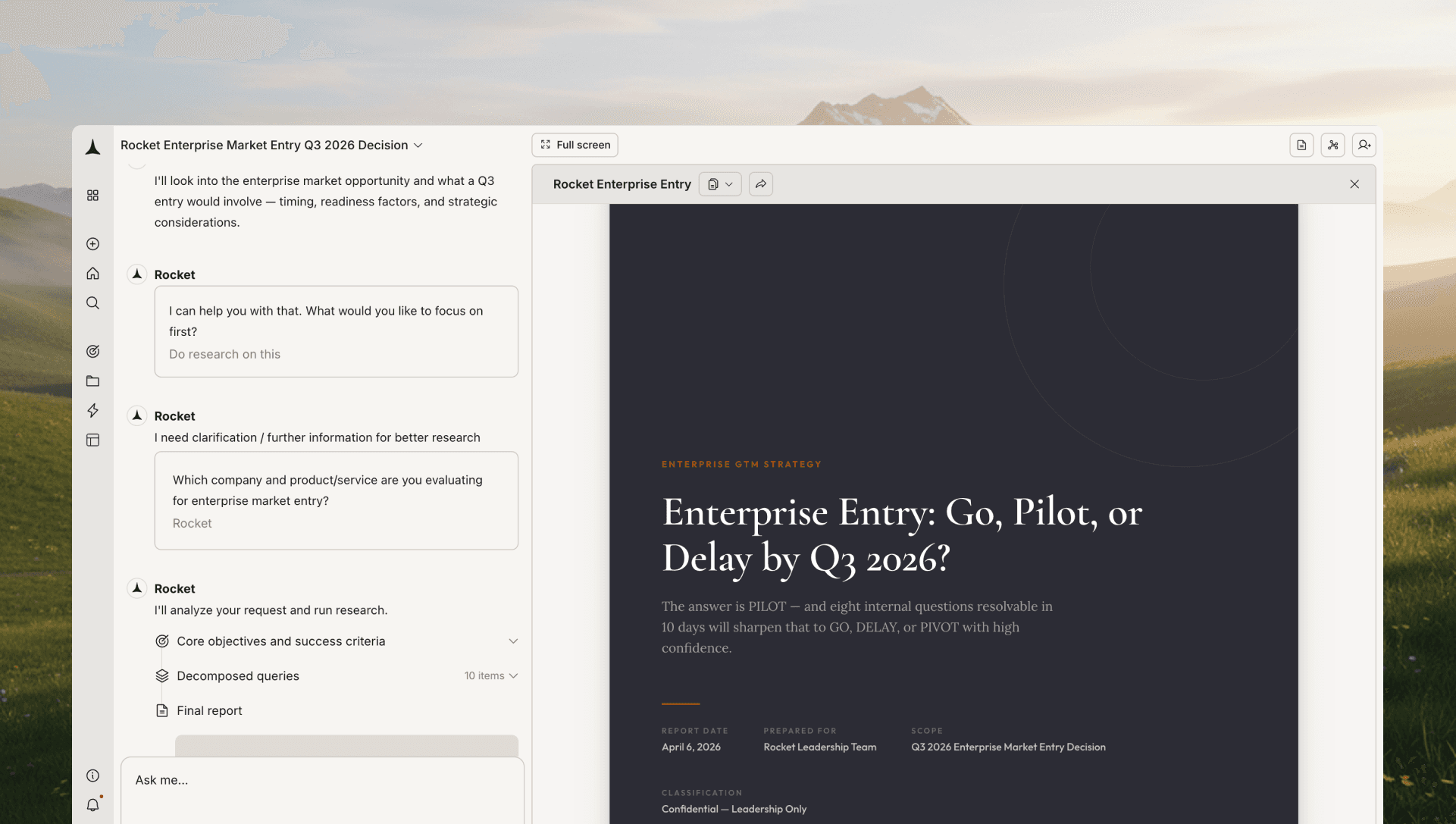Open search from sidebar magnifier icon
The image size is (1456, 824).
[92, 303]
